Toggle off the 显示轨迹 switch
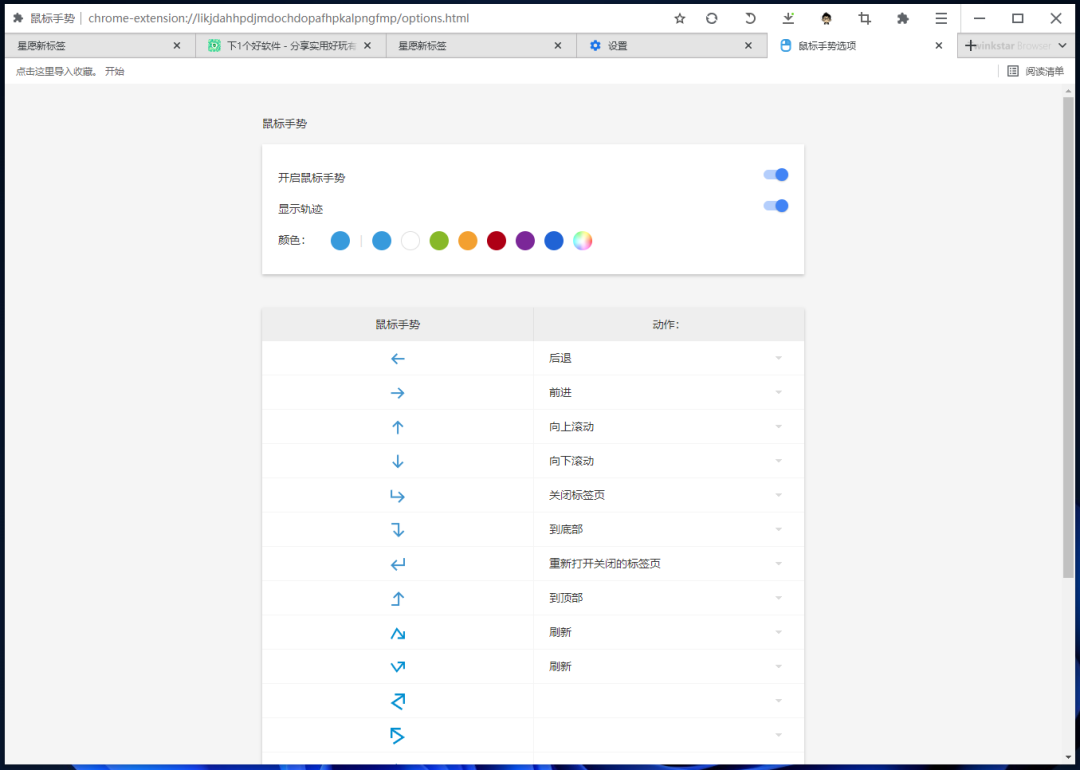 pyautogui.click(x=775, y=206)
